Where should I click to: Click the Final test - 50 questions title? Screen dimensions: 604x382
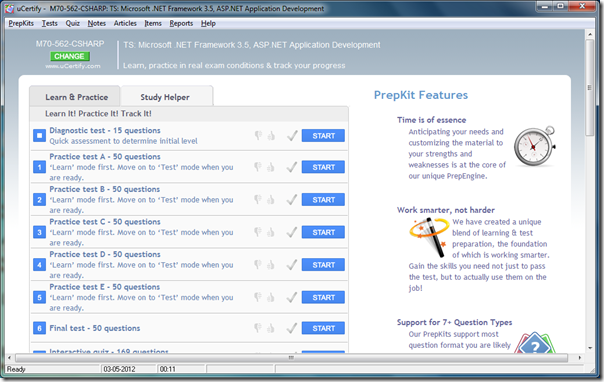pyautogui.click(x=95, y=328)
